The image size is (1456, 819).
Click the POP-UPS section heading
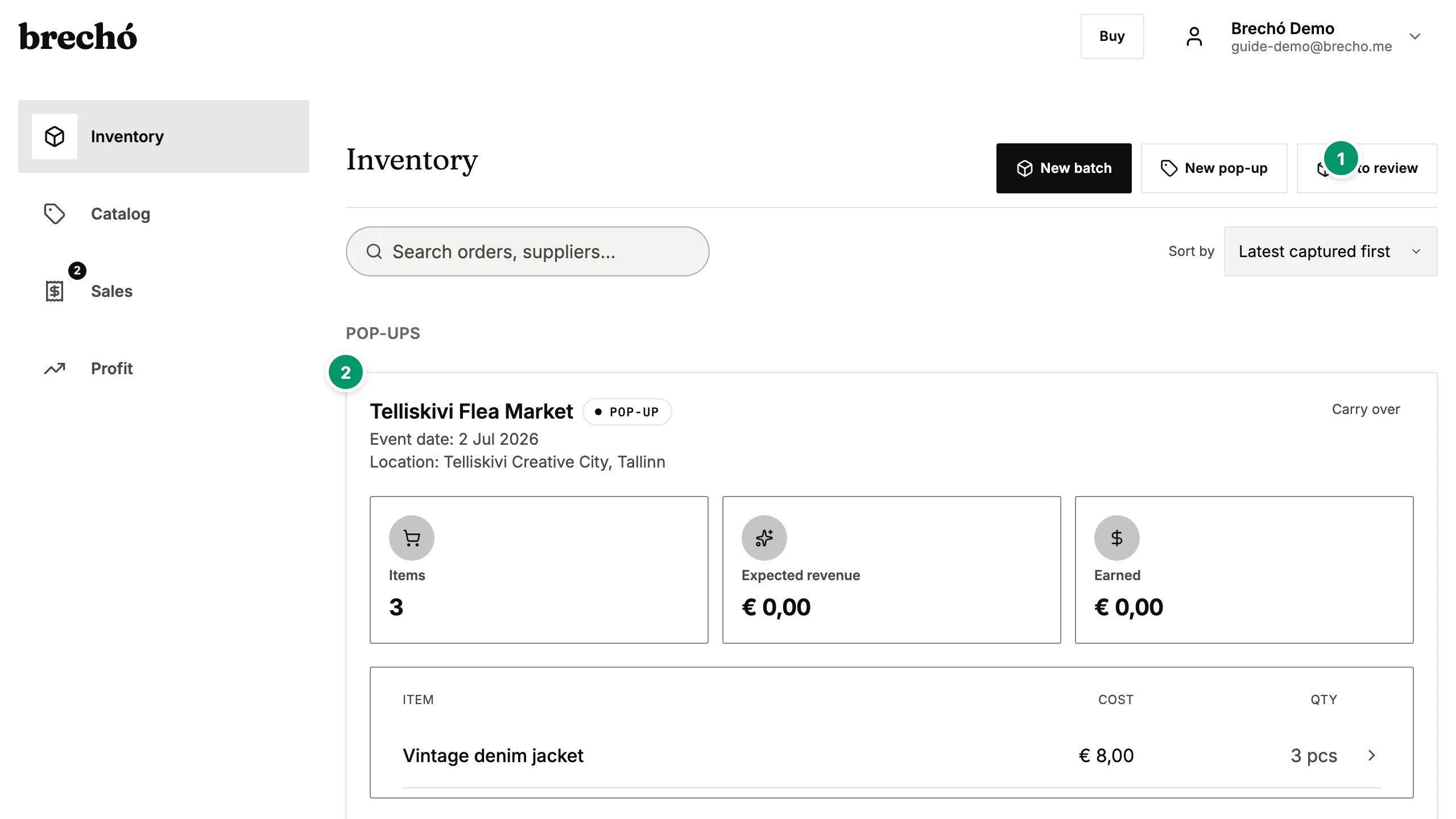click(383, 333)
